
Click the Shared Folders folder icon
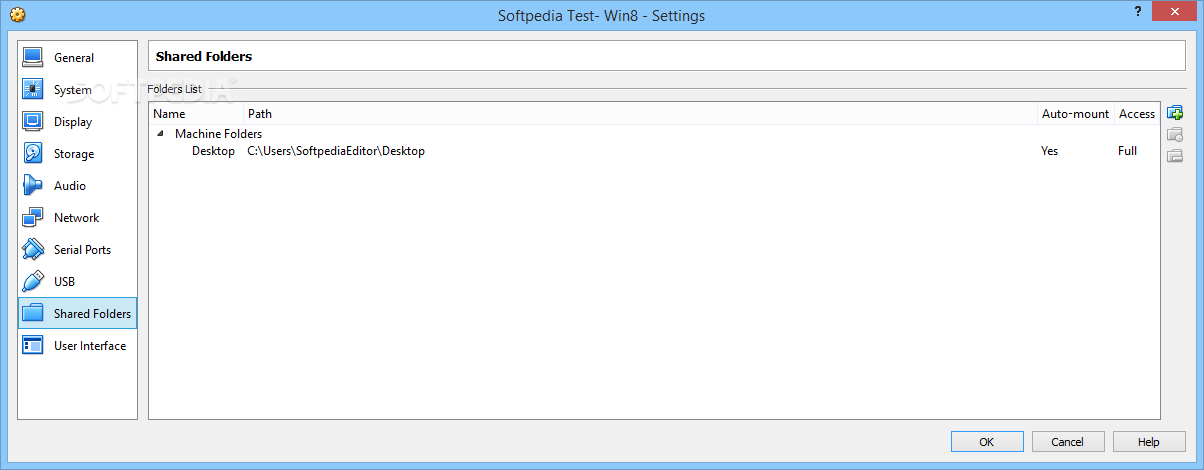(x=33, y=314)
